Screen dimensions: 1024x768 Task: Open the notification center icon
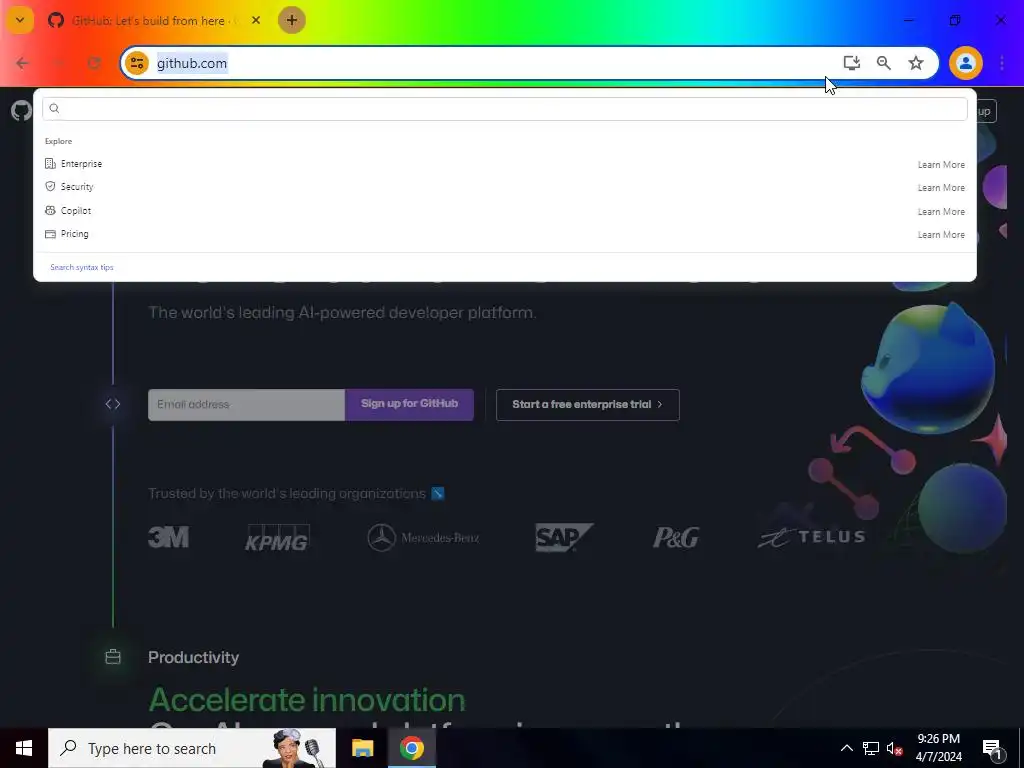992,749
